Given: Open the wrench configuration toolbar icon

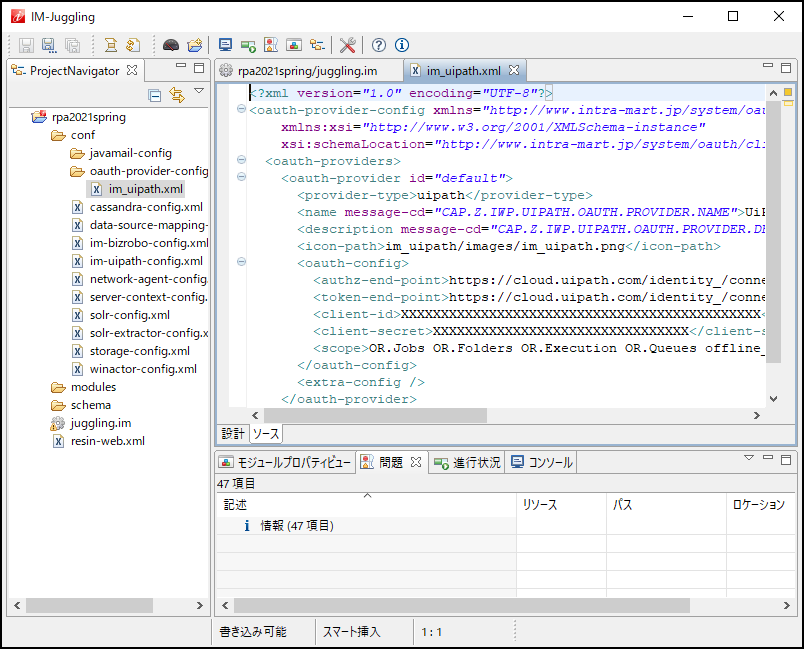Looking at the screenshot, I should pos(347,45).
